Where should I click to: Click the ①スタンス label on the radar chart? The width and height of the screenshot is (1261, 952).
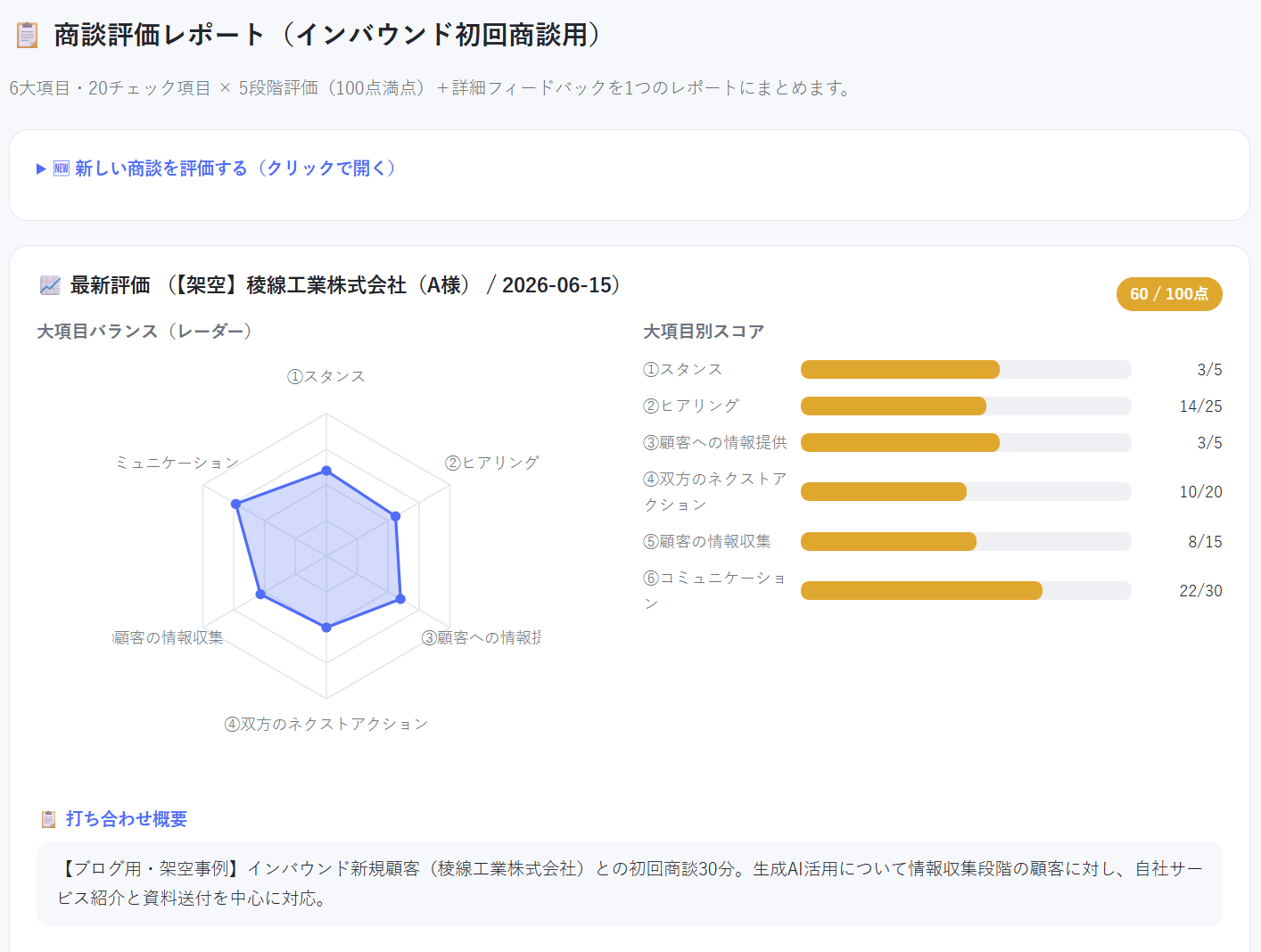pyautogui.click(x=326, y=376)
